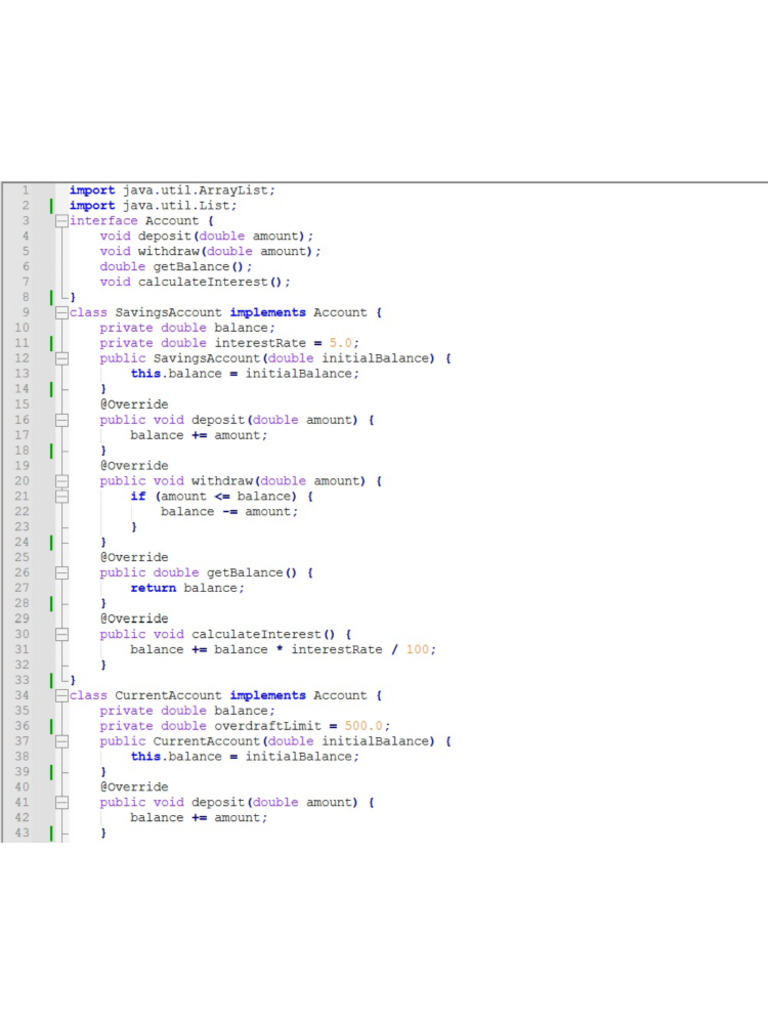Screen dimensions: 768x1024
Task: Click the @Override annotation on line 15
Action: click(134, 404)
